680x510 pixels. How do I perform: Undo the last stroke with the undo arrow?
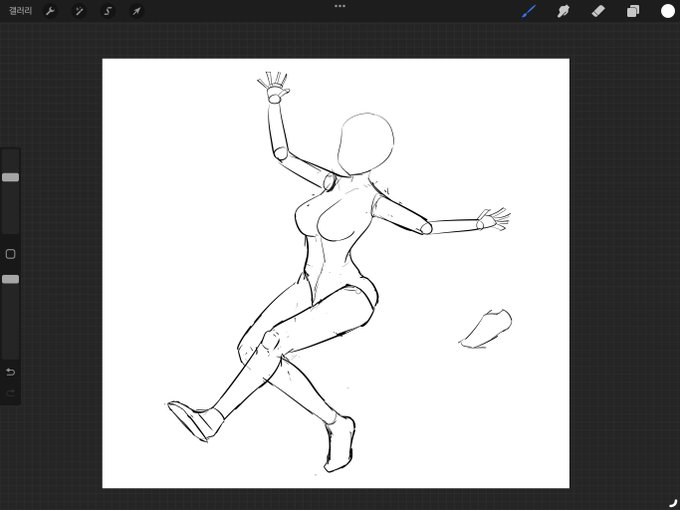pos(10,372)
